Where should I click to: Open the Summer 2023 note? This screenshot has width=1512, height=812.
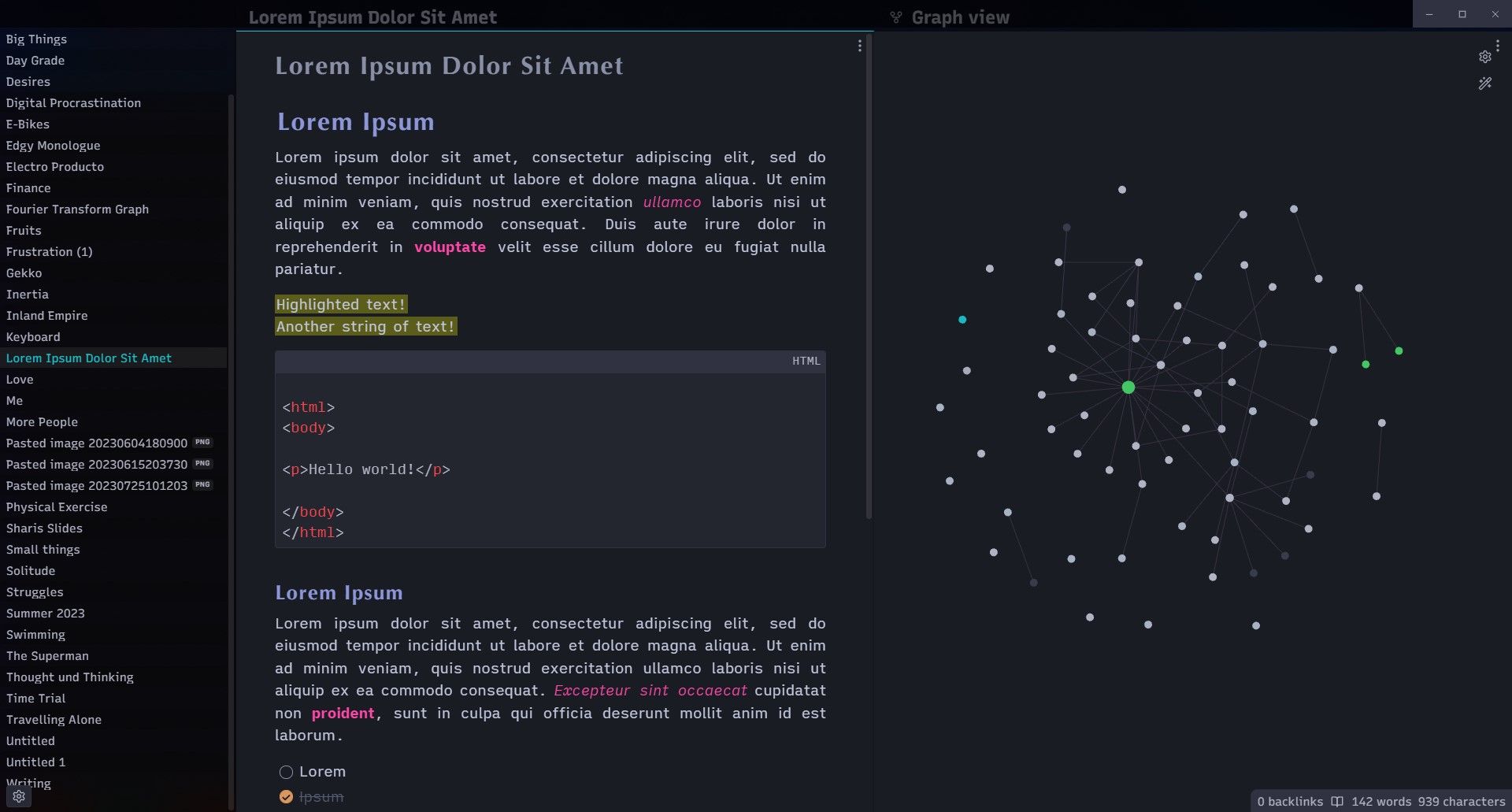click(x=46, y=613)
